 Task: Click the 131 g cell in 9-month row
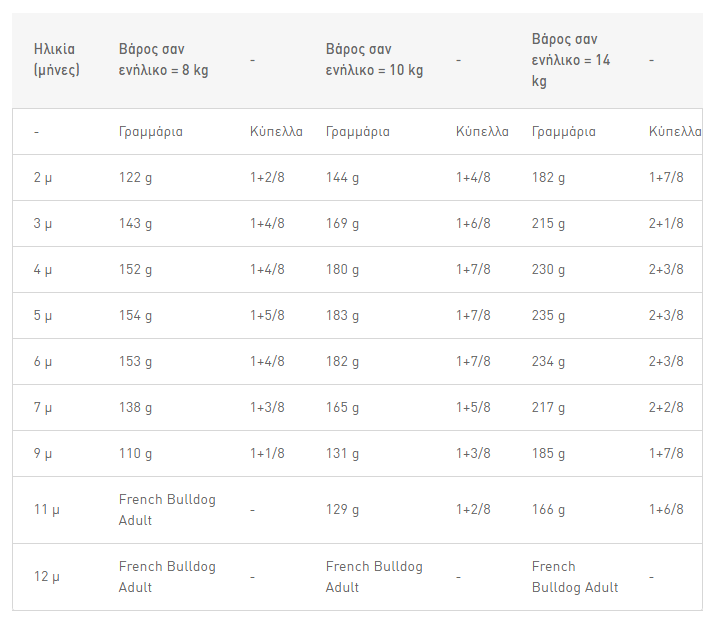342,453
